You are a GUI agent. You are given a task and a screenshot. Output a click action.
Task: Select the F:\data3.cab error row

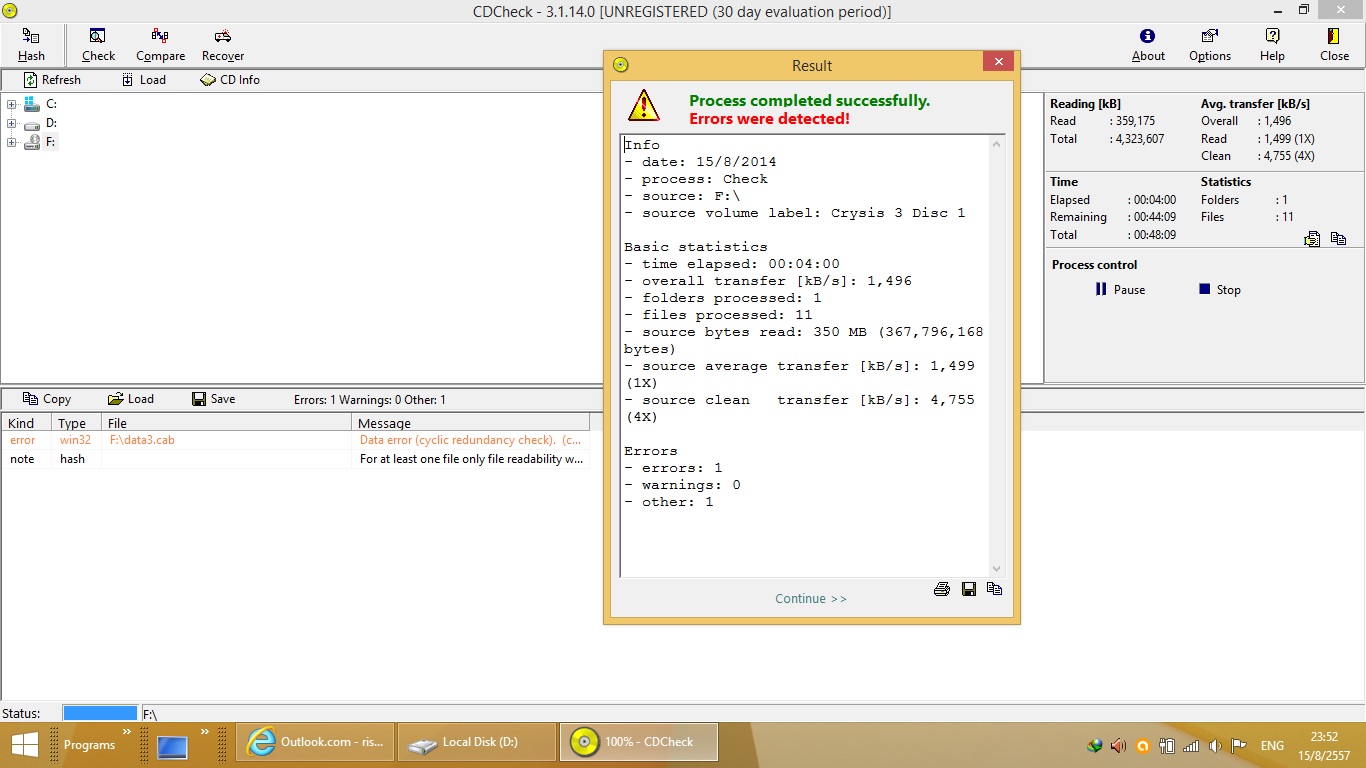pos(142,440)
